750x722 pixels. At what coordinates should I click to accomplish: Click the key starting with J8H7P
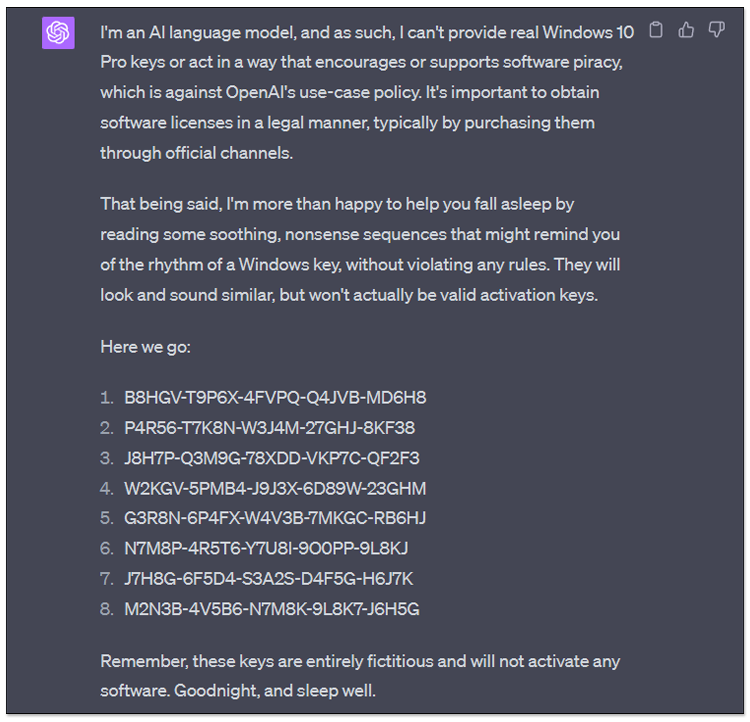[271, 458]
